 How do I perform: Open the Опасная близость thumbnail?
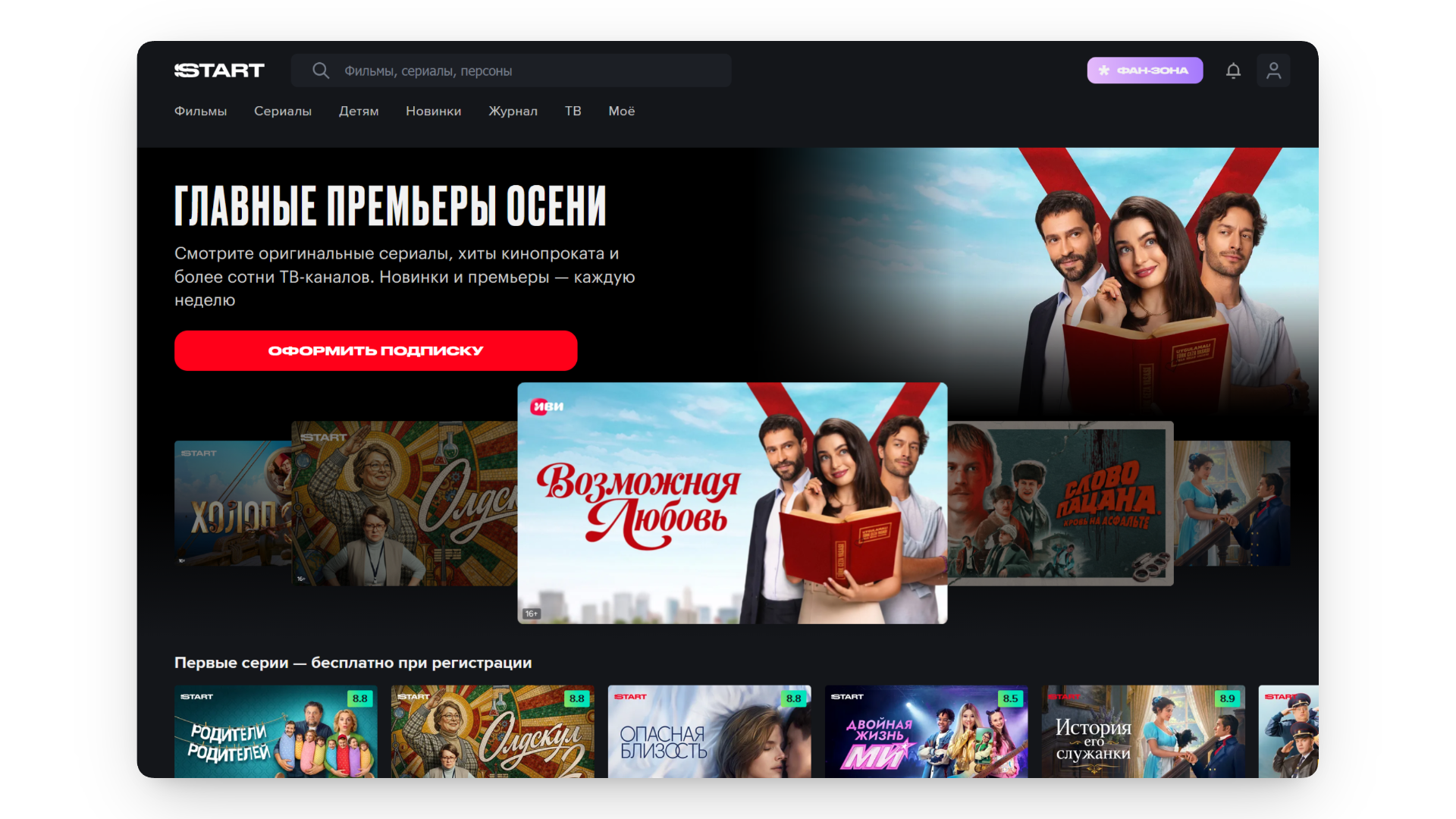click(709, 731)
